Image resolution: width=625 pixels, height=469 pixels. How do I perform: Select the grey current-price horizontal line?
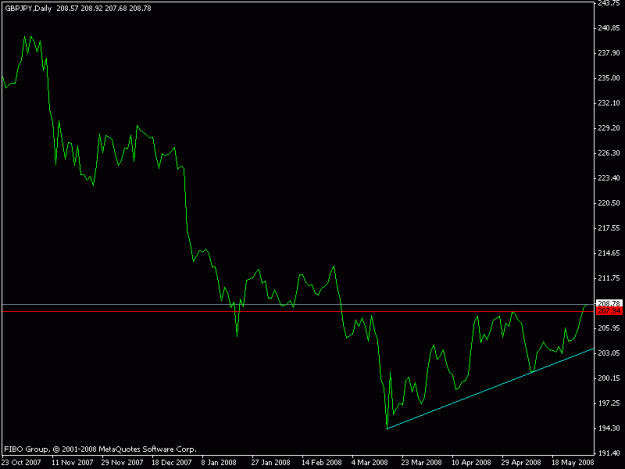pos(298,305)
